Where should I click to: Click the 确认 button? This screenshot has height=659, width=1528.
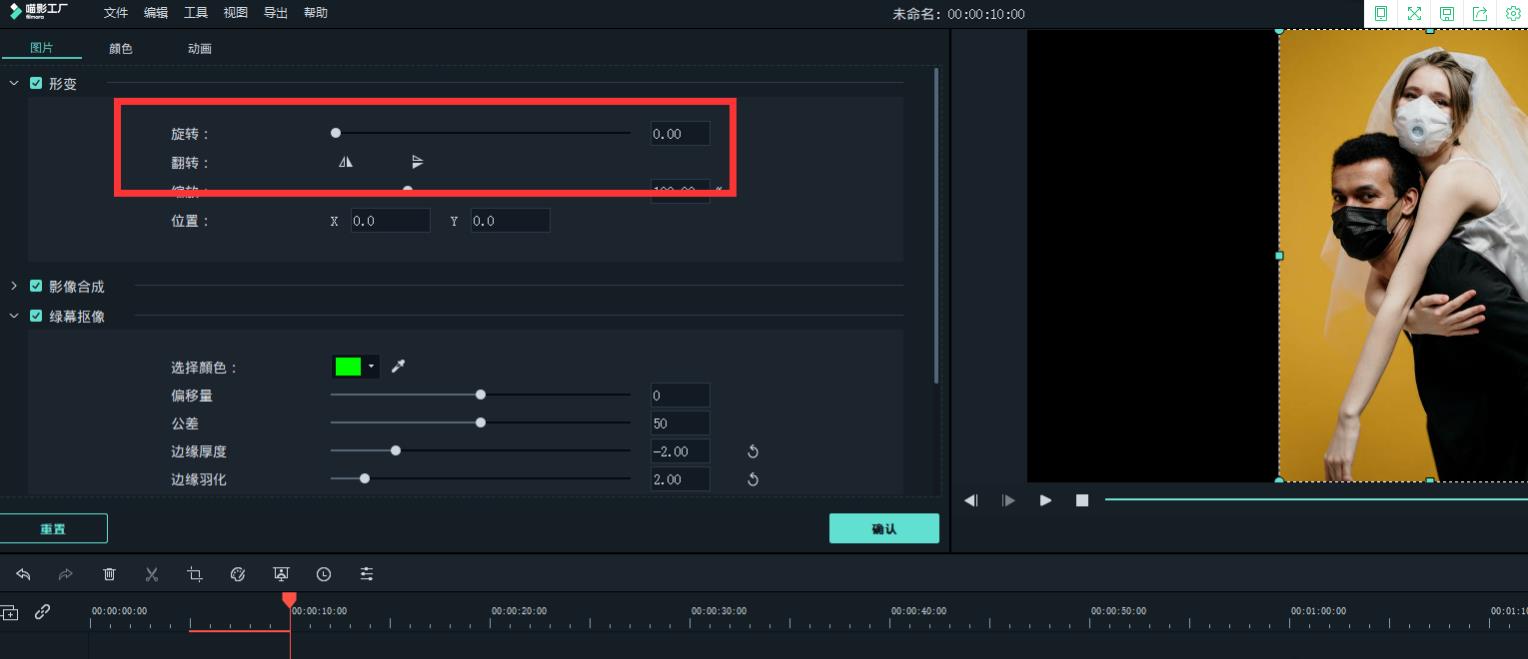(x=884, y=529)
